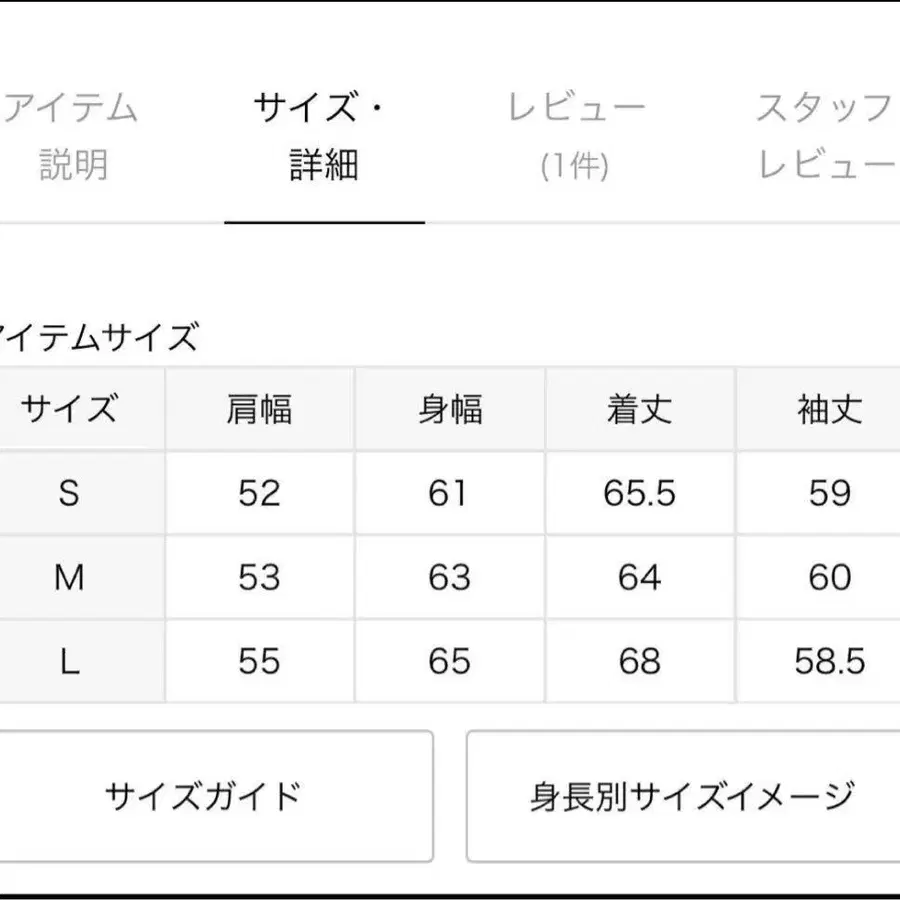Switch to the レビュー (1件) tab
The height and width of the screenshot is (900, 900).
(576, 135)
